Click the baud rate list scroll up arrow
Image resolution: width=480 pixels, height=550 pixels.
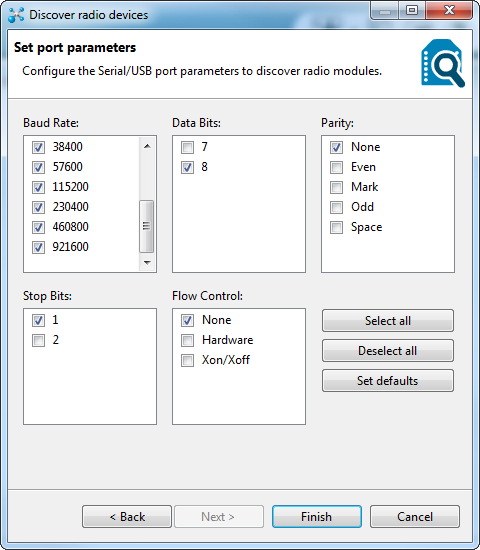tap(147, 146)
